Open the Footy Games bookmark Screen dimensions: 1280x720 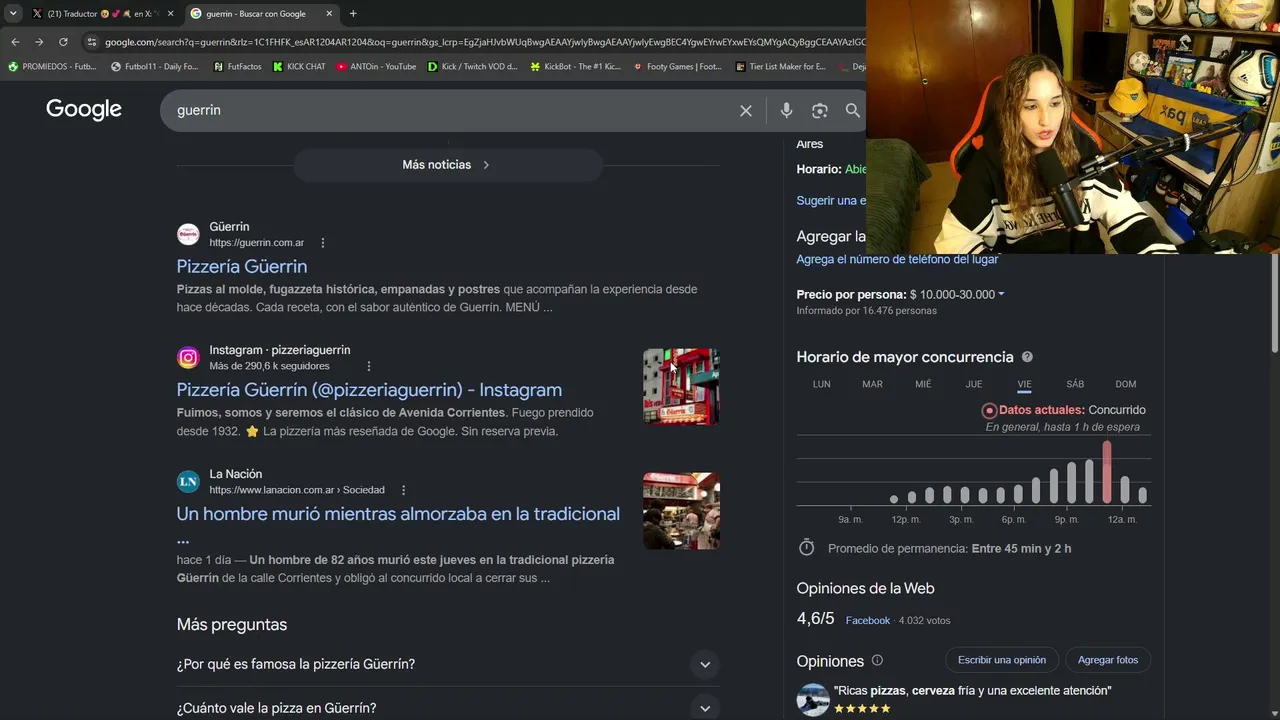677,67
